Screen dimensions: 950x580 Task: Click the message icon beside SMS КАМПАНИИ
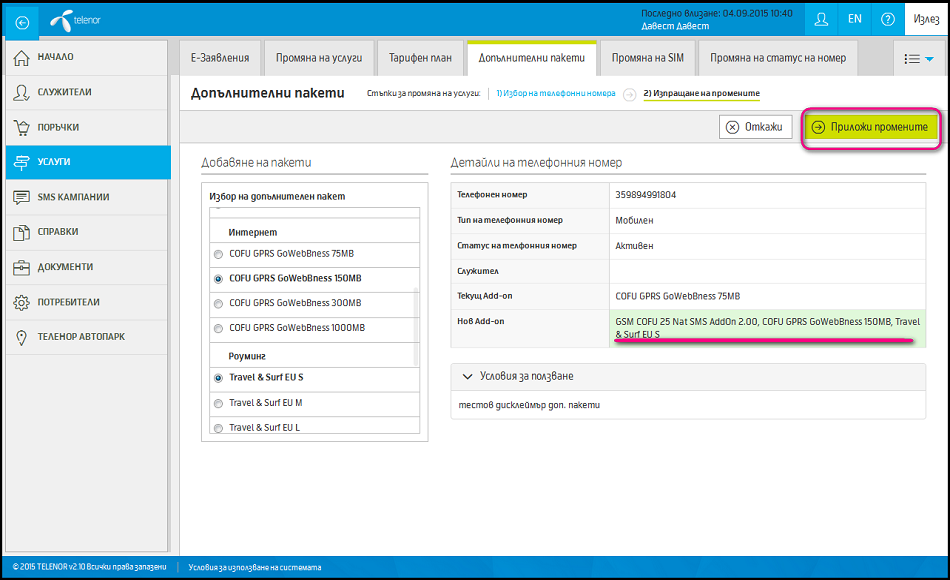tap(21, 197)
